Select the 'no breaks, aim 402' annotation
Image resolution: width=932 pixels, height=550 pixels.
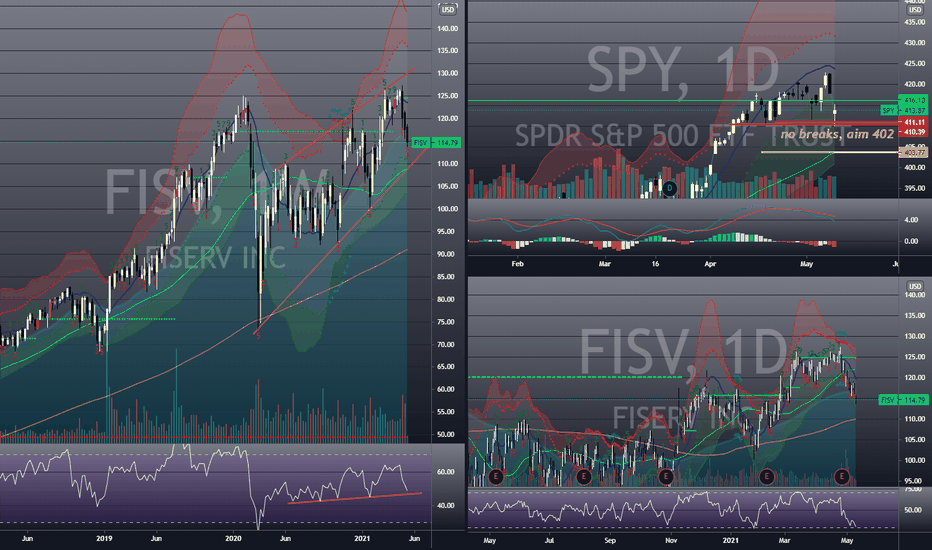point(837,134)
